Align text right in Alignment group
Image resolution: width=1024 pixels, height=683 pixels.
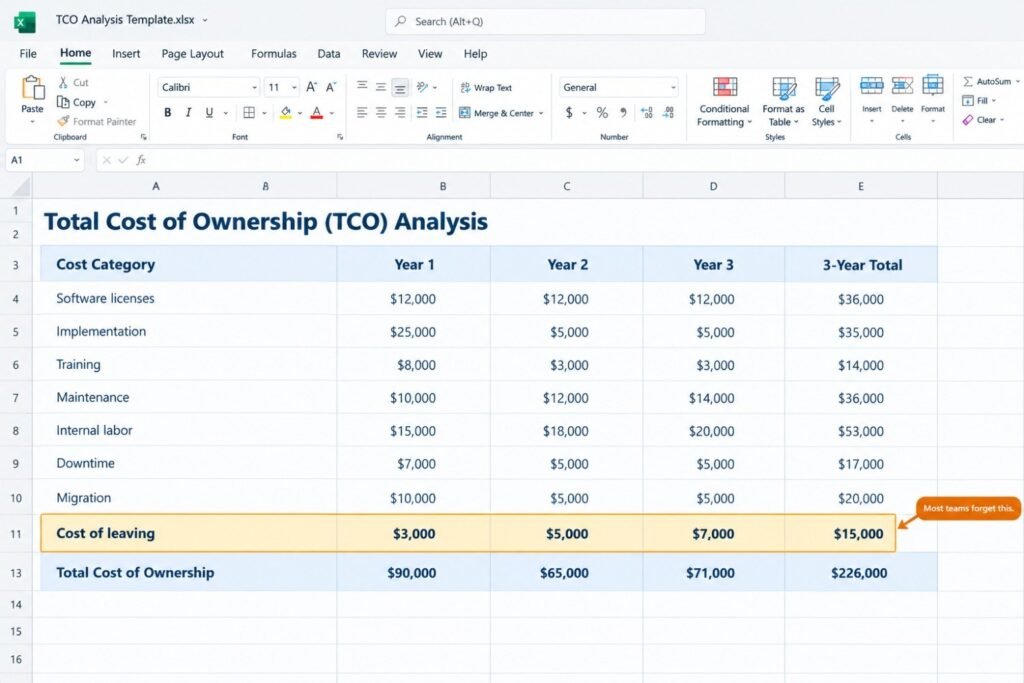[x=400, y=112]
